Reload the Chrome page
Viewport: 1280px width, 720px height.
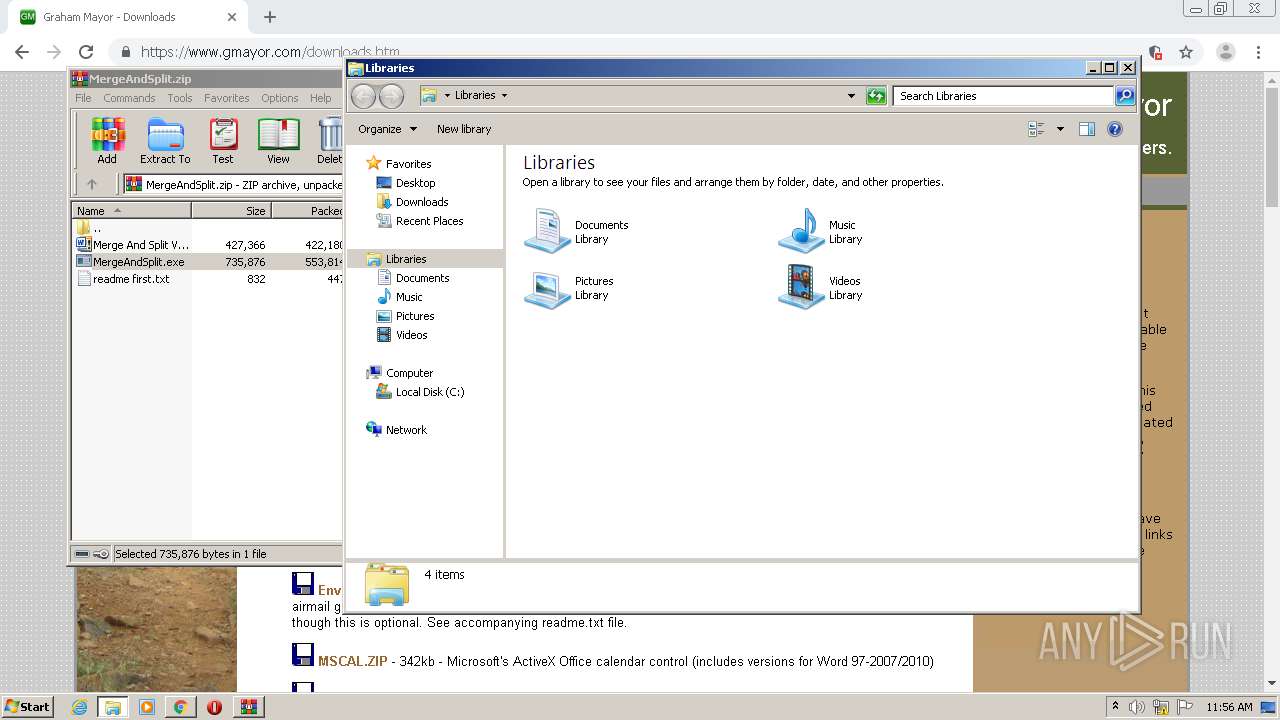(86, 52)
